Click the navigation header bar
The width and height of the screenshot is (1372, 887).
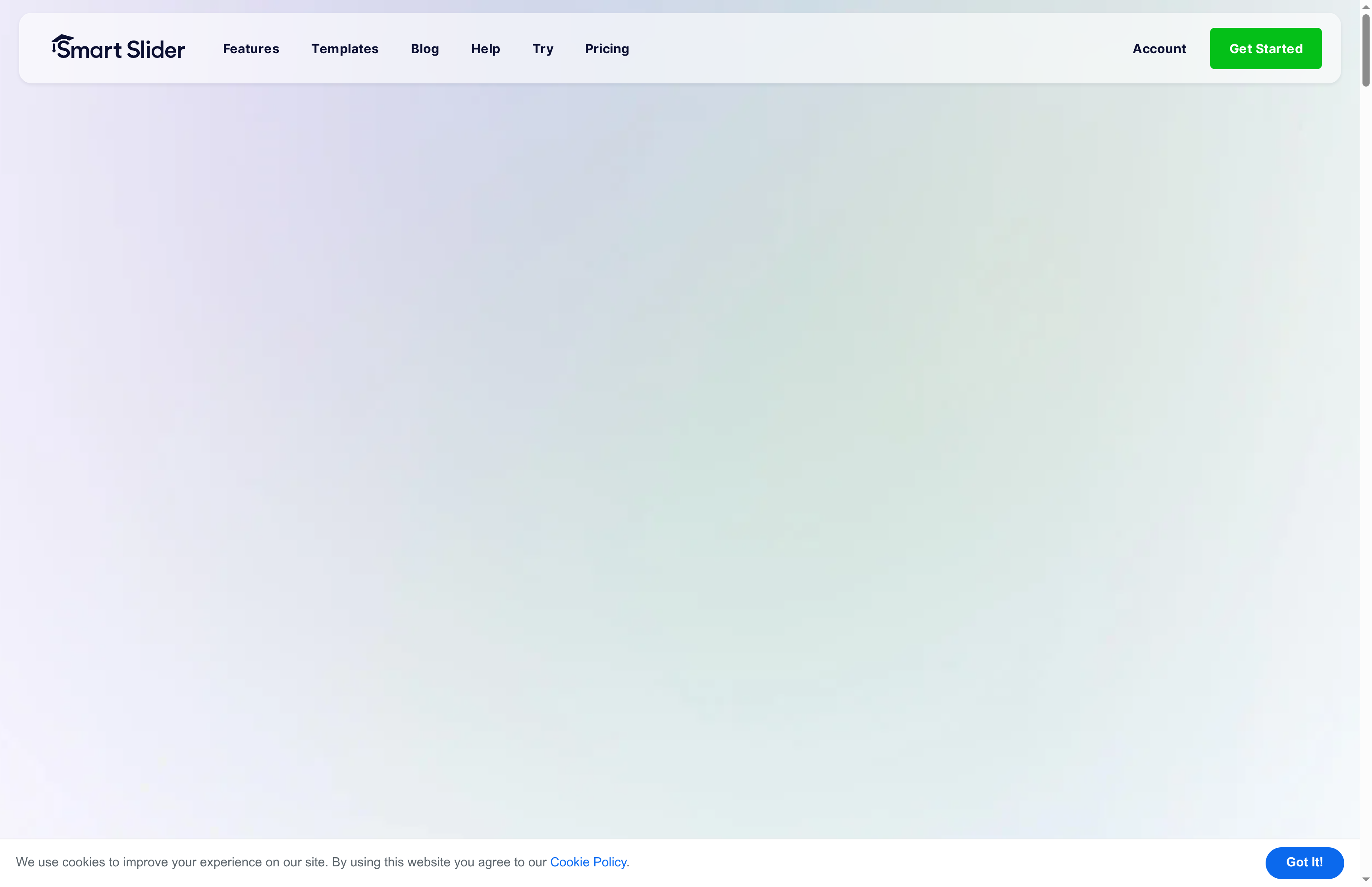coord(863,48)
